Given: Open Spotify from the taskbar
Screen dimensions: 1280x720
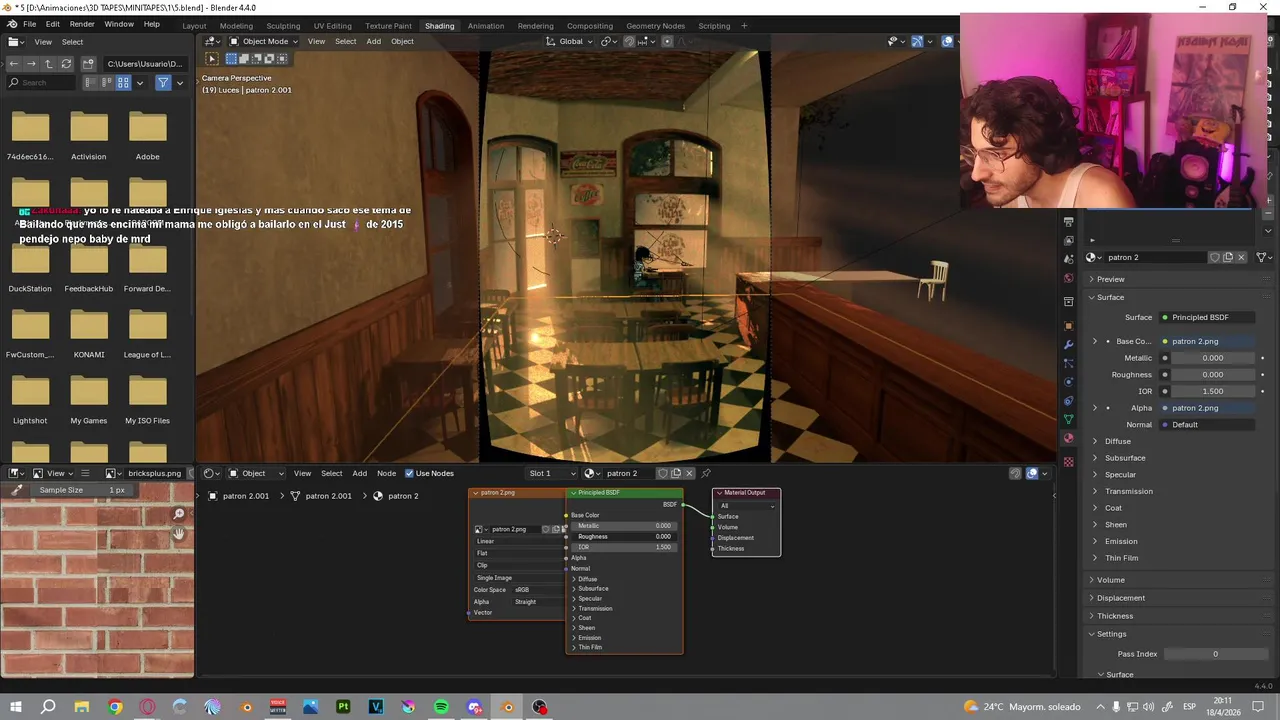Looking at the screenshot, I should point(441,707).
